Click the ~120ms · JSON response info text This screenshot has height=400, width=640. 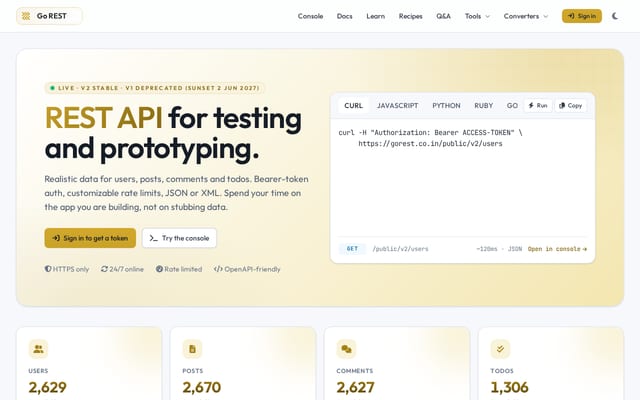[x=499, y=249]
